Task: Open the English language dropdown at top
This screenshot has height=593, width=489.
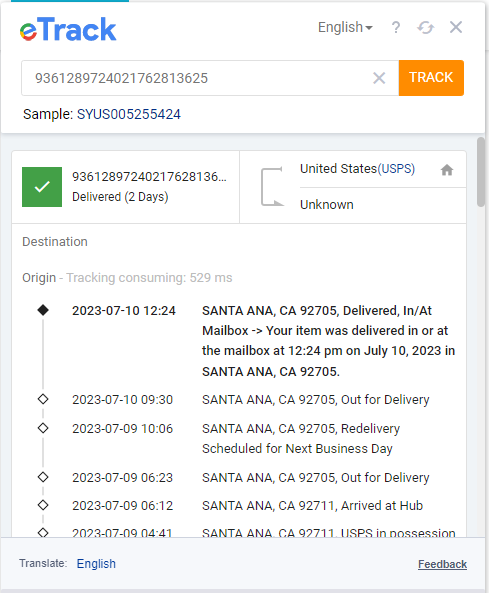Action: (x=345, y=27)
